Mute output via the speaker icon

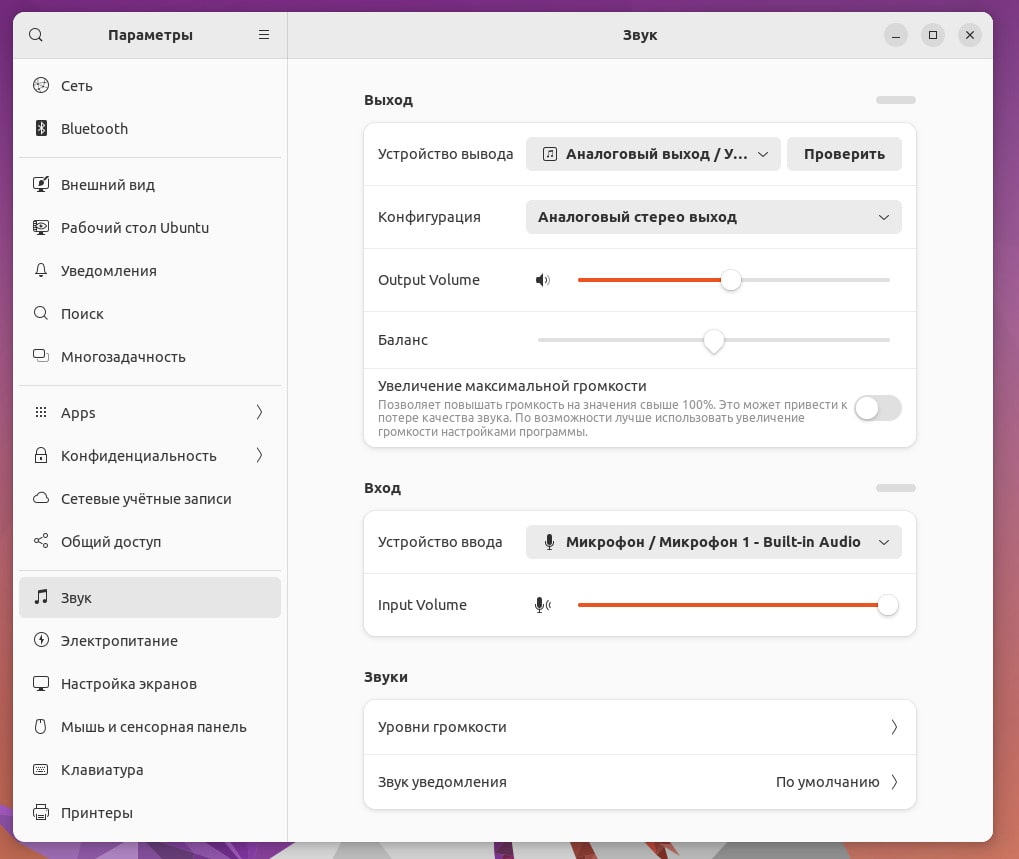pyautogui.click(x=543, y=280)
